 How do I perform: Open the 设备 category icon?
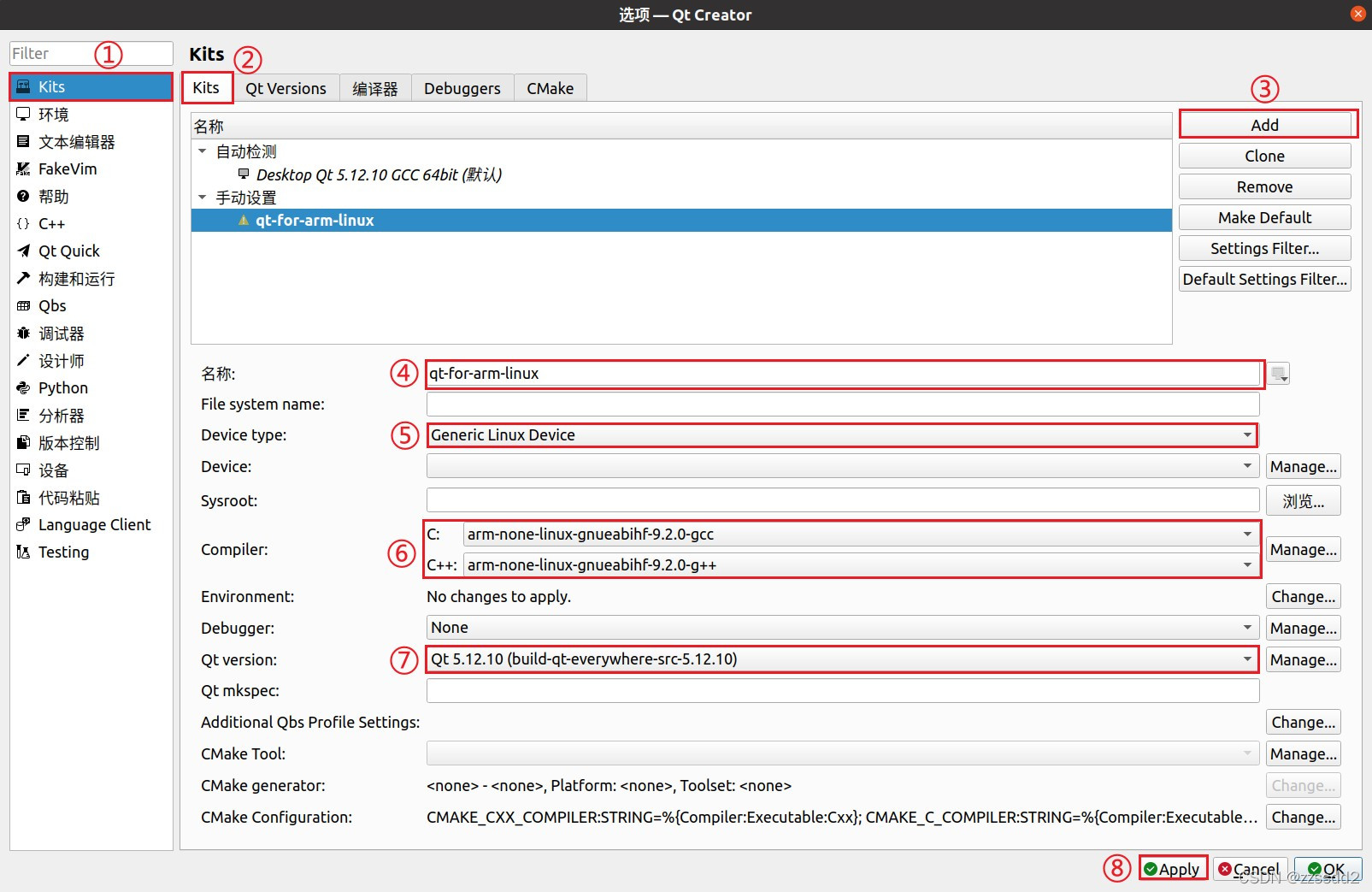pos(23,470)
